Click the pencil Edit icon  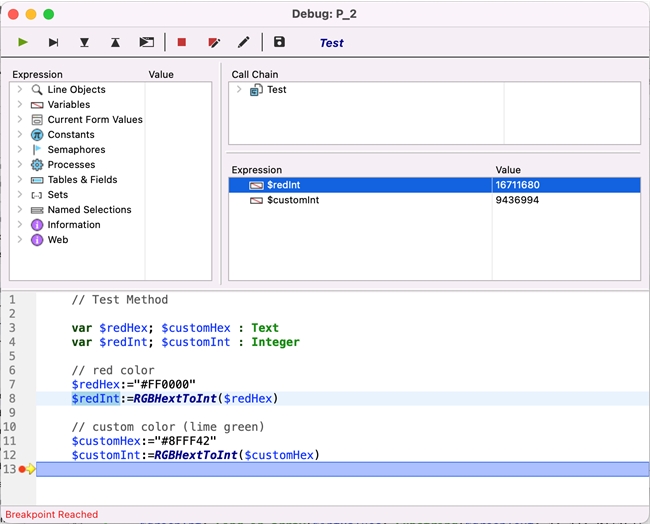(x=243, y=42)
